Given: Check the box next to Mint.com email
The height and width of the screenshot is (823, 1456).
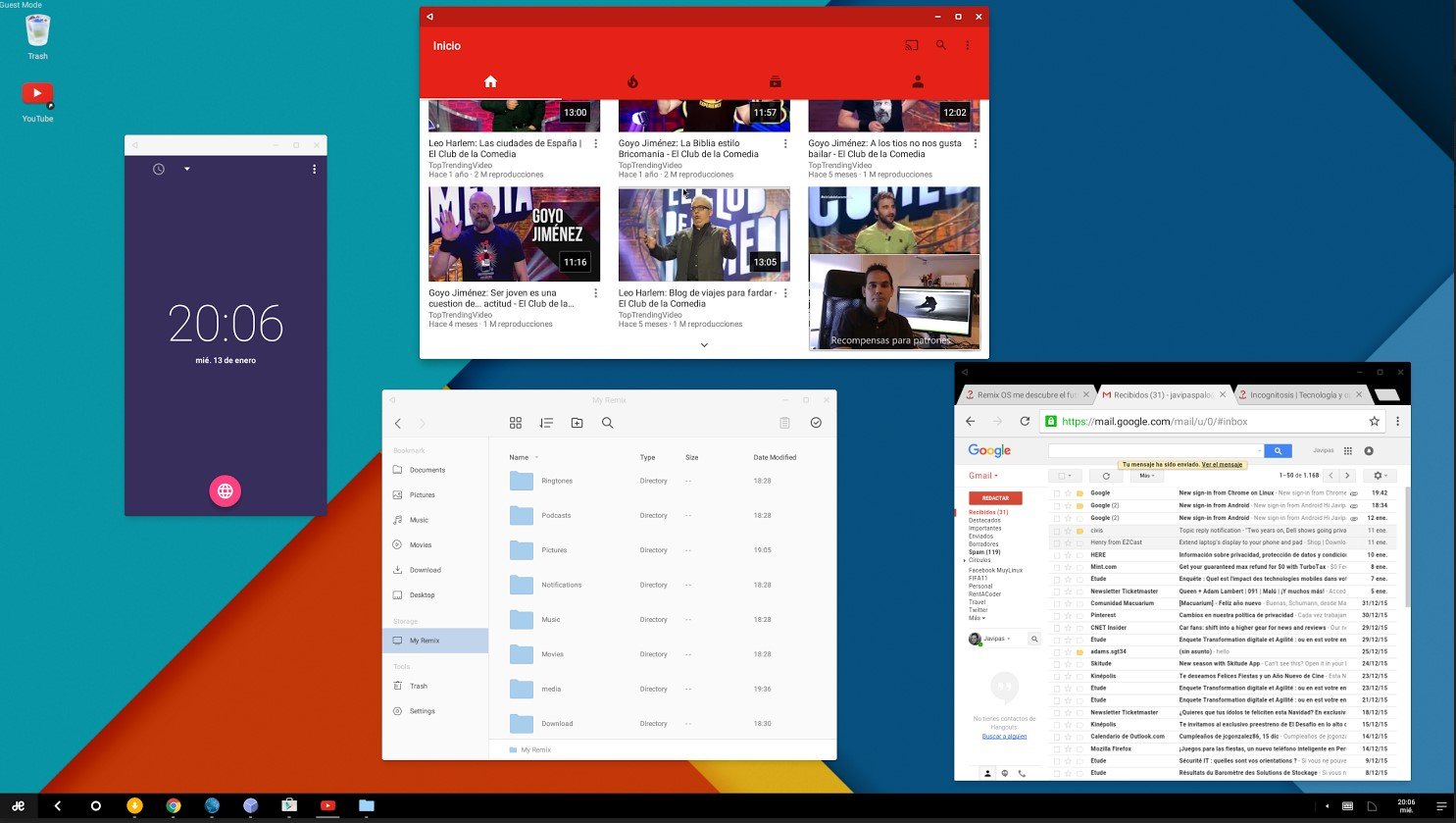Looking at the screenshot, I should tap(1057, 567).
